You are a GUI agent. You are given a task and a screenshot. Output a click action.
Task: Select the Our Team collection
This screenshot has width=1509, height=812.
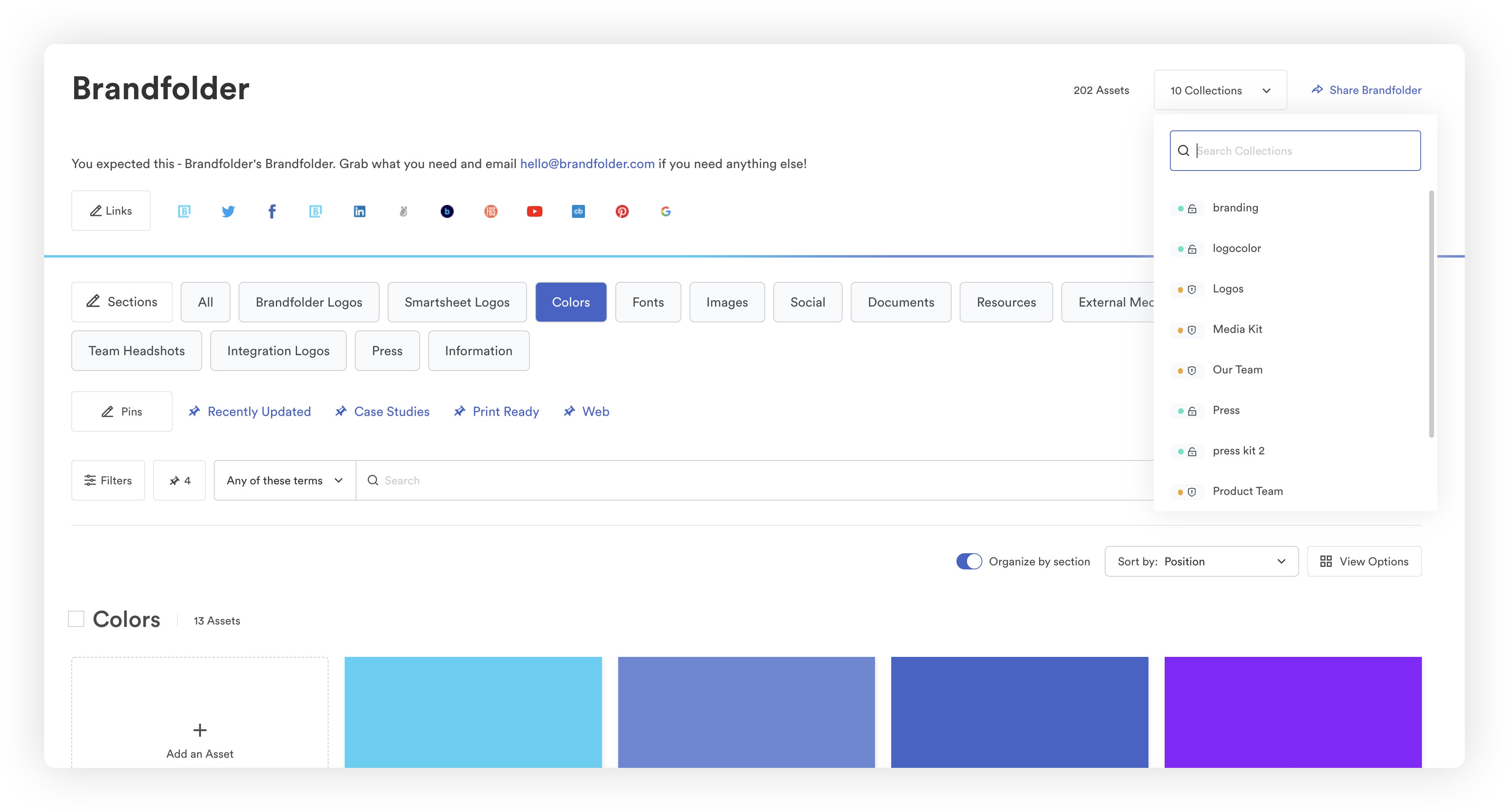(1237, 370)
